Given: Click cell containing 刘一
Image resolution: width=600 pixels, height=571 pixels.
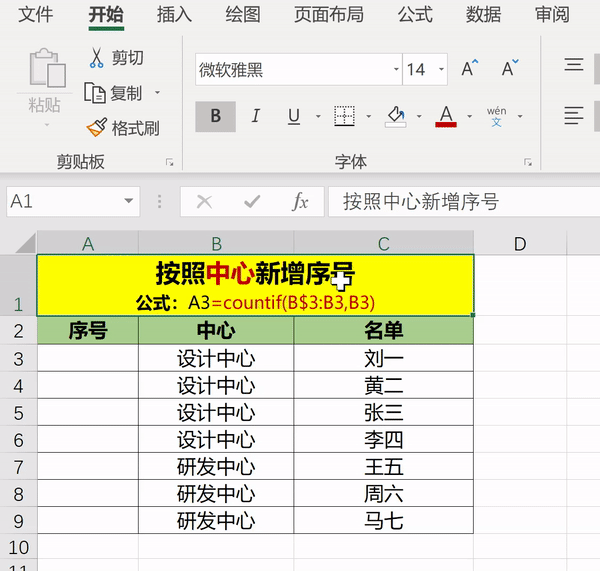Looking at the screenshot, I should 384,358.
